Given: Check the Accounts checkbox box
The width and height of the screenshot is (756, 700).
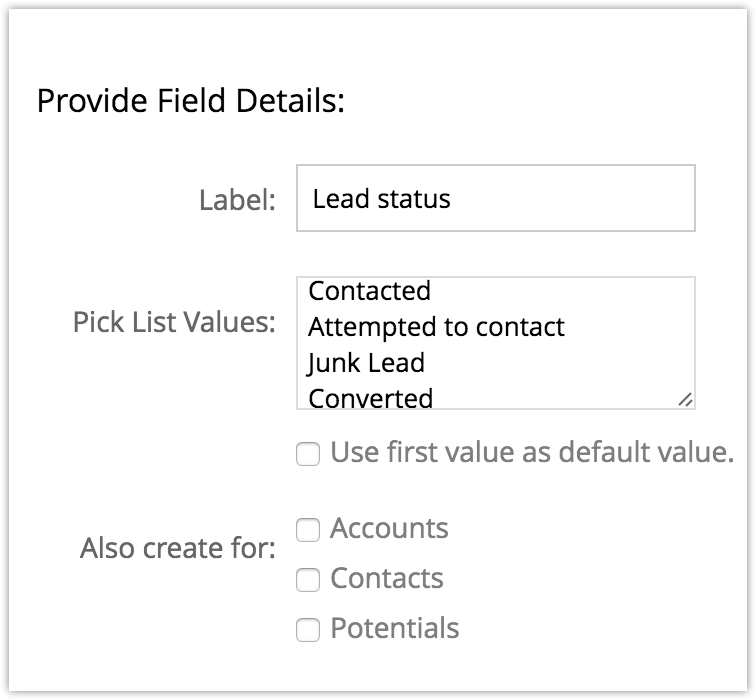Looking at the screenshot, I should tap(309, 530).
